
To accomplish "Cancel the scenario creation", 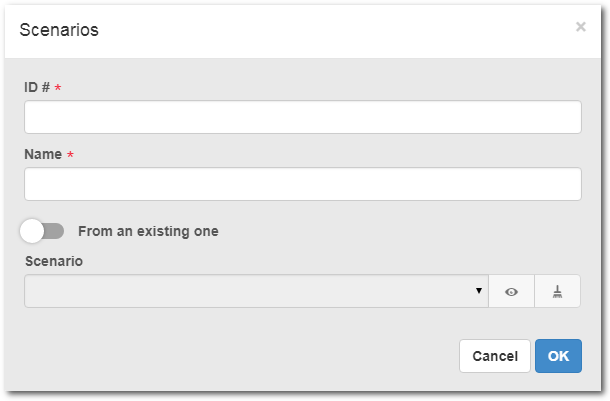I will [495, 356].
